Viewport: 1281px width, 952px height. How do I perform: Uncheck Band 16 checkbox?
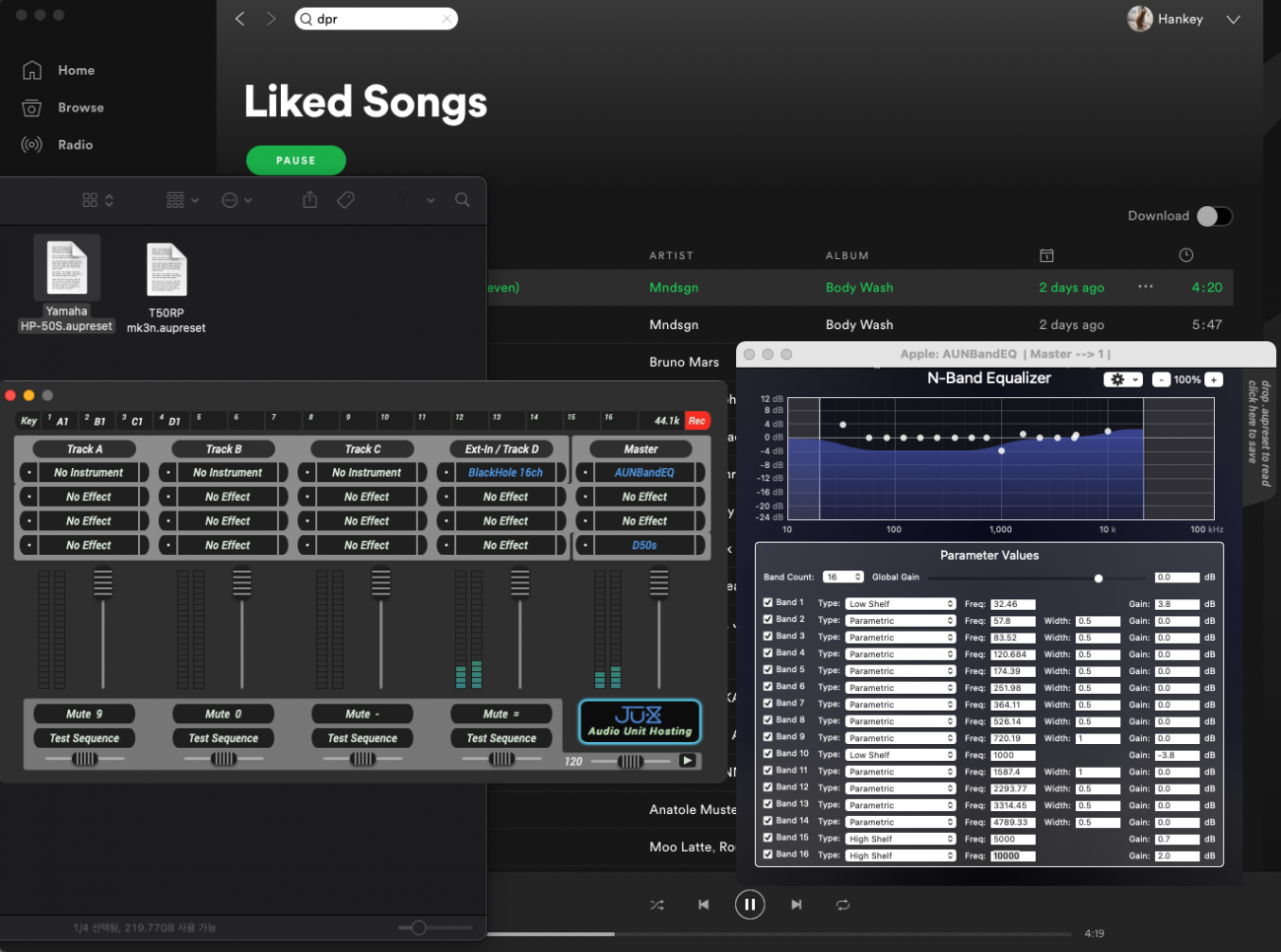pos(768,853)
